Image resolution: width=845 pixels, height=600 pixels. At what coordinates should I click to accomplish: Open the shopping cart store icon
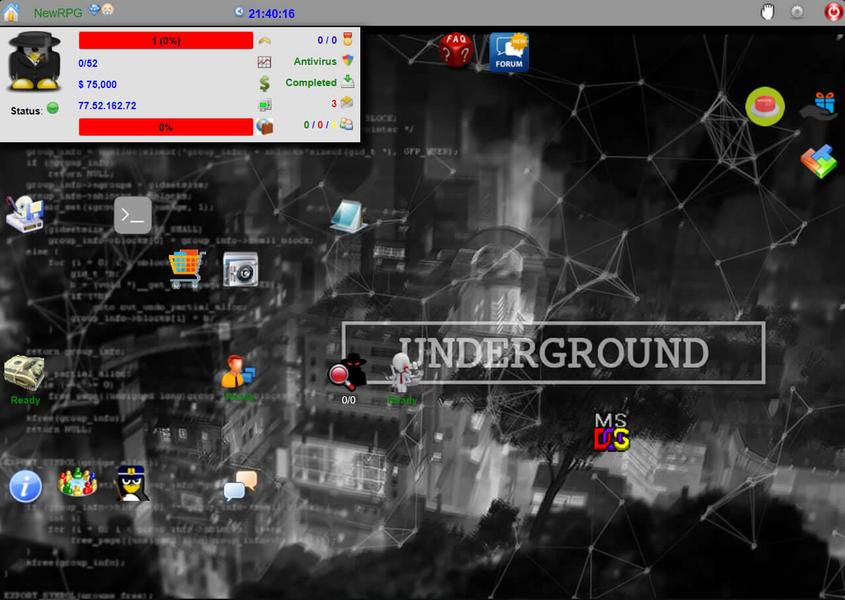183,268
